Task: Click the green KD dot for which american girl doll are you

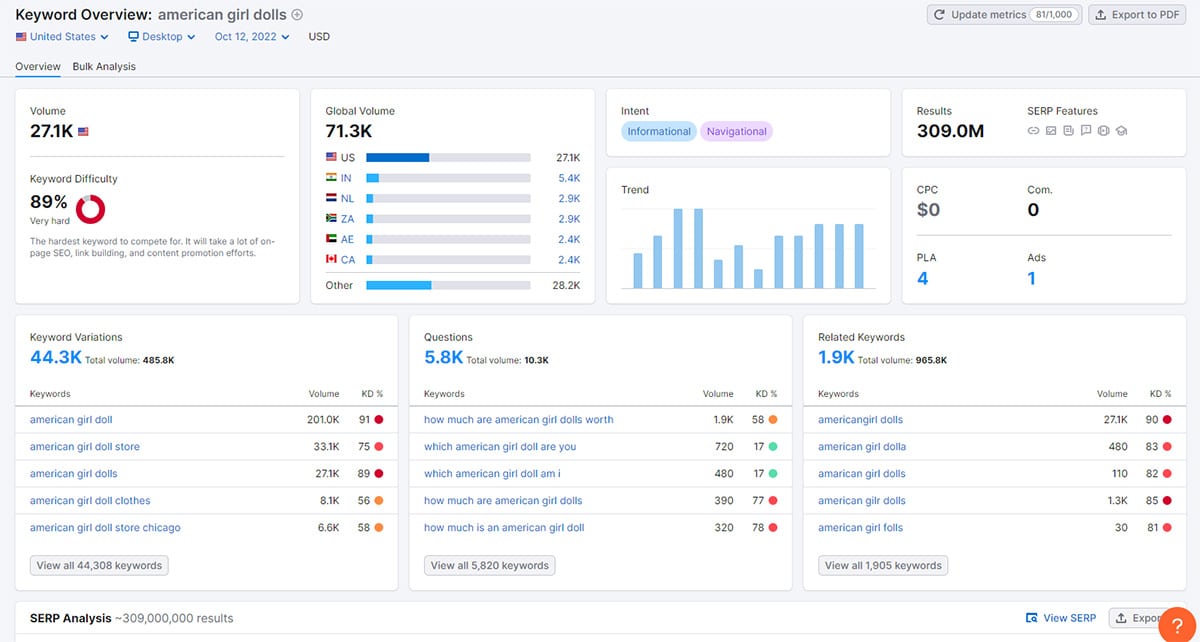Action: 773,447
